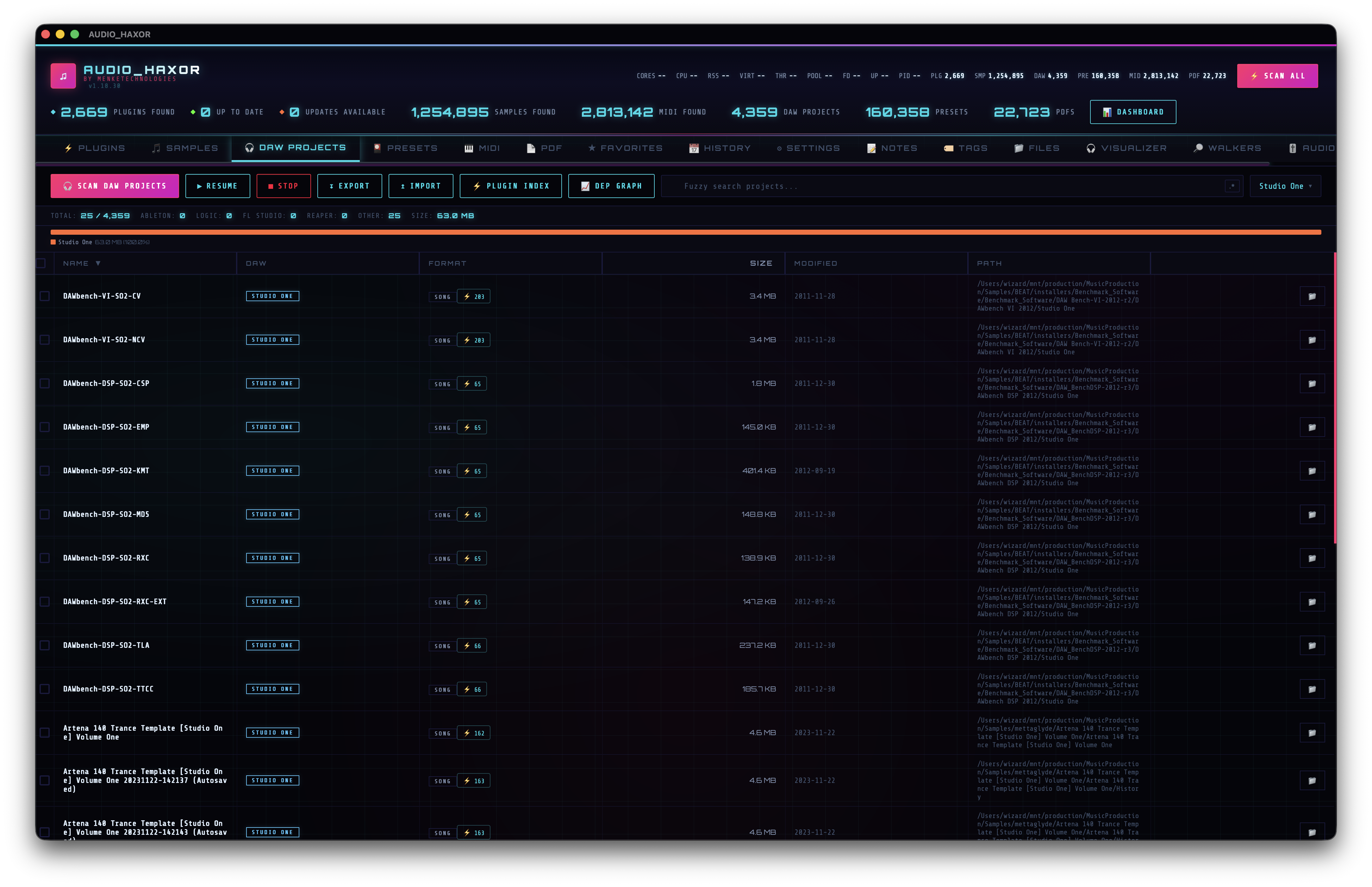Screen dimensions: 1372x887
Task: Click the Resume scan button
Action: (218, 186)
